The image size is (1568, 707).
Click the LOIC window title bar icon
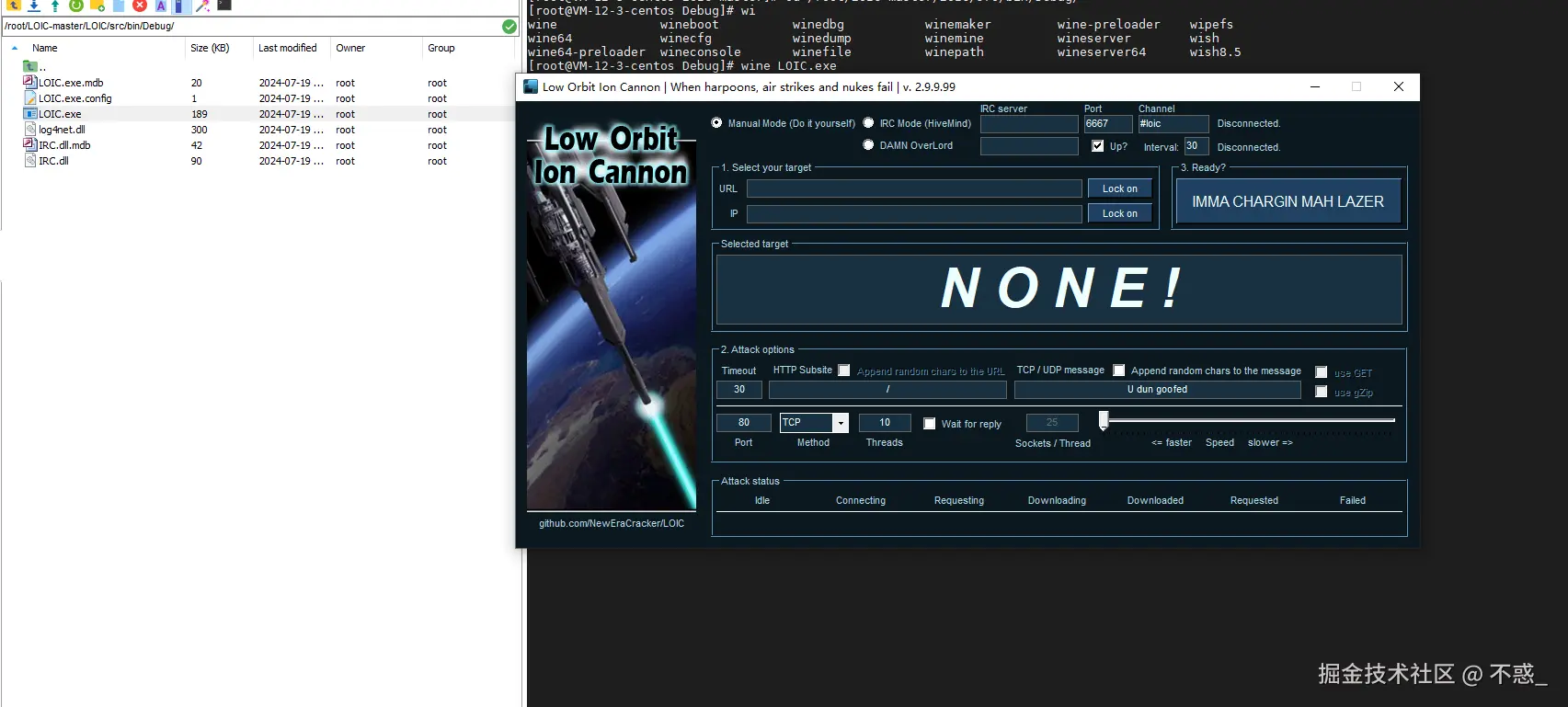click(x=531, y=86)
